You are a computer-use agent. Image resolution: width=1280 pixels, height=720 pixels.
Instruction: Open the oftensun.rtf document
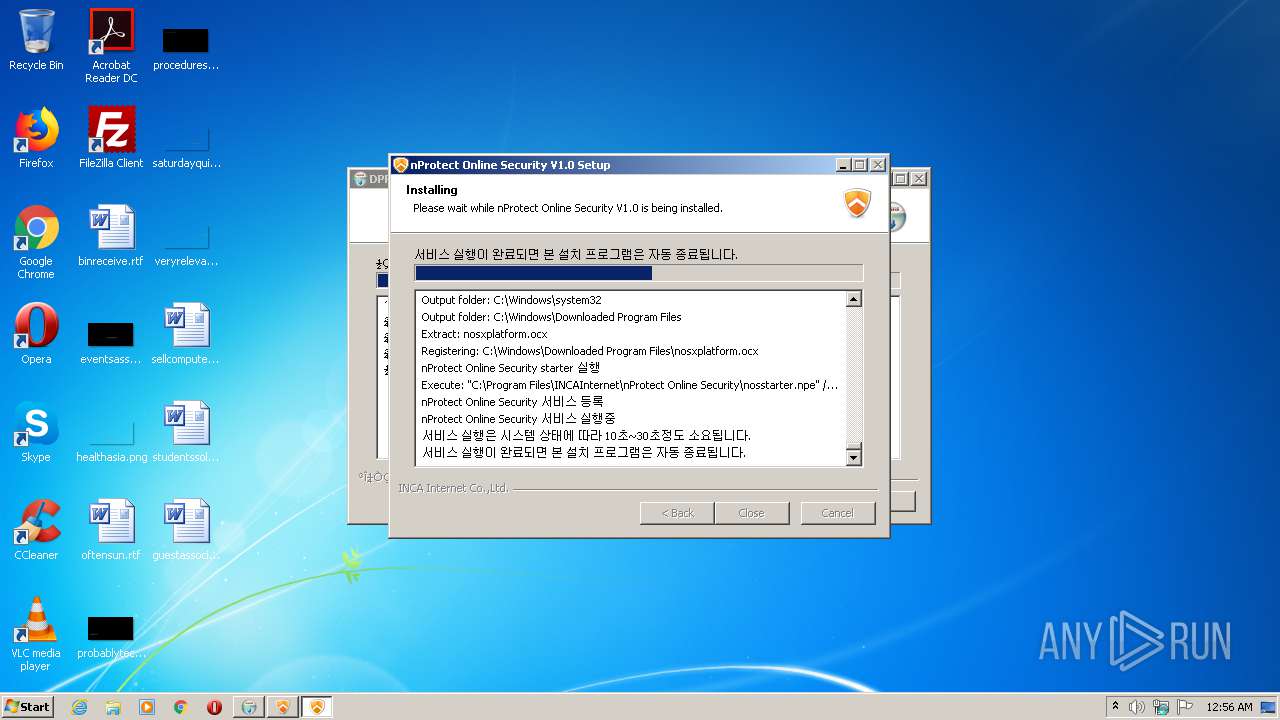pos(111,530)
